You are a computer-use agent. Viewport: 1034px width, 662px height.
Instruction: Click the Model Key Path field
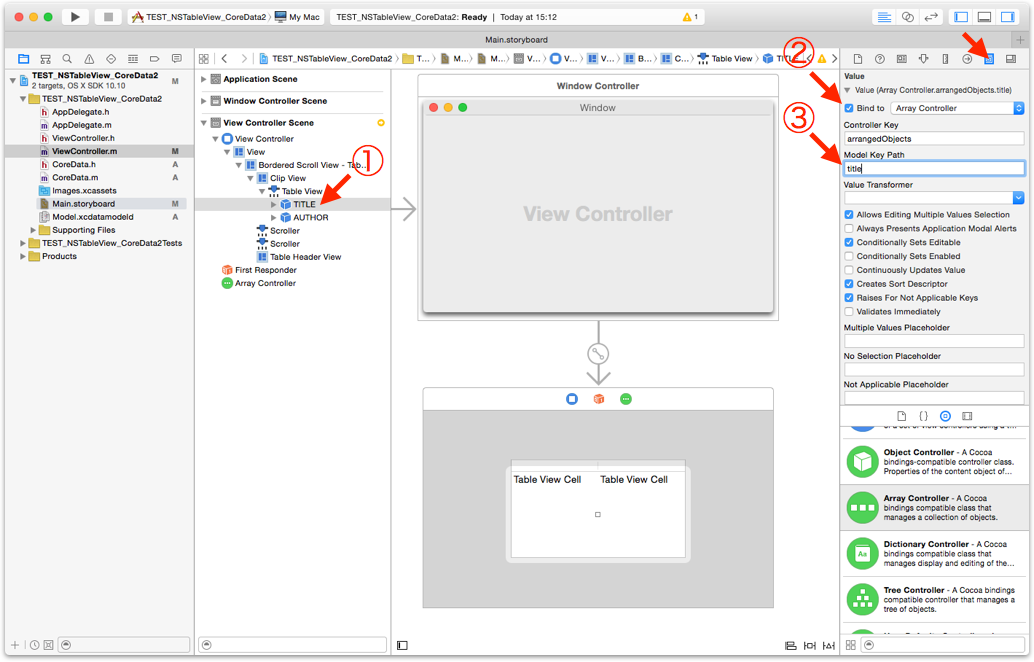[934, 168]
